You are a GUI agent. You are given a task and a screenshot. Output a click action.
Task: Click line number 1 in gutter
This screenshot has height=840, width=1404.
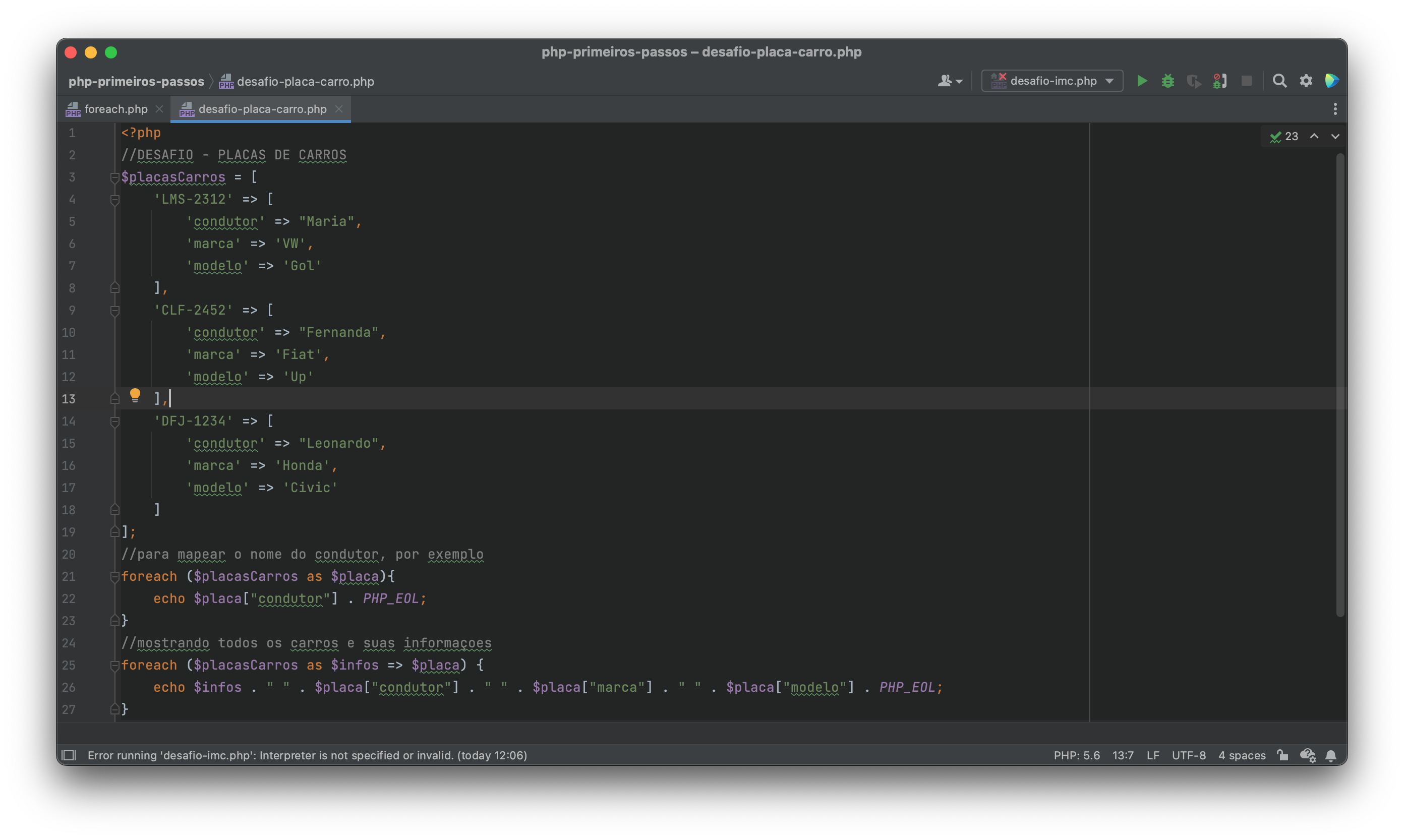point(72,133)
